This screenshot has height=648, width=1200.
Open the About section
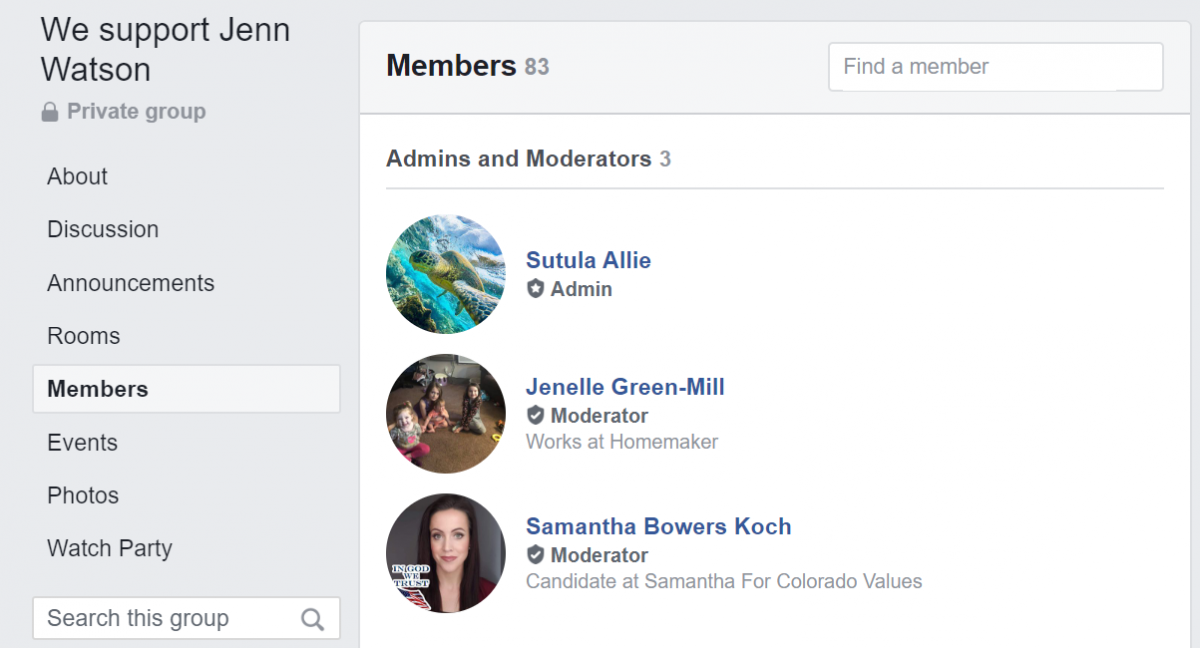(x=77, y=176)
